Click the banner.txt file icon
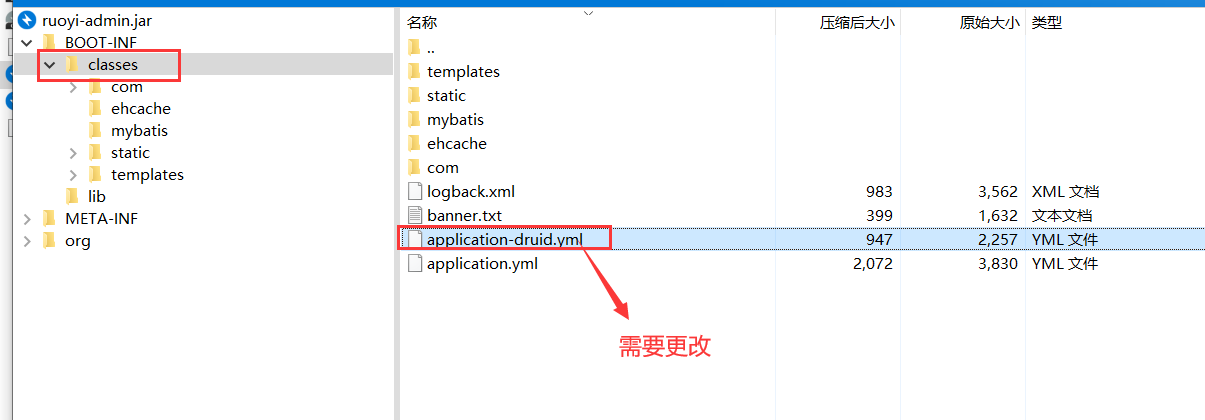The width and height of the screenshot is (1205, 420). (x=415, y=215)
